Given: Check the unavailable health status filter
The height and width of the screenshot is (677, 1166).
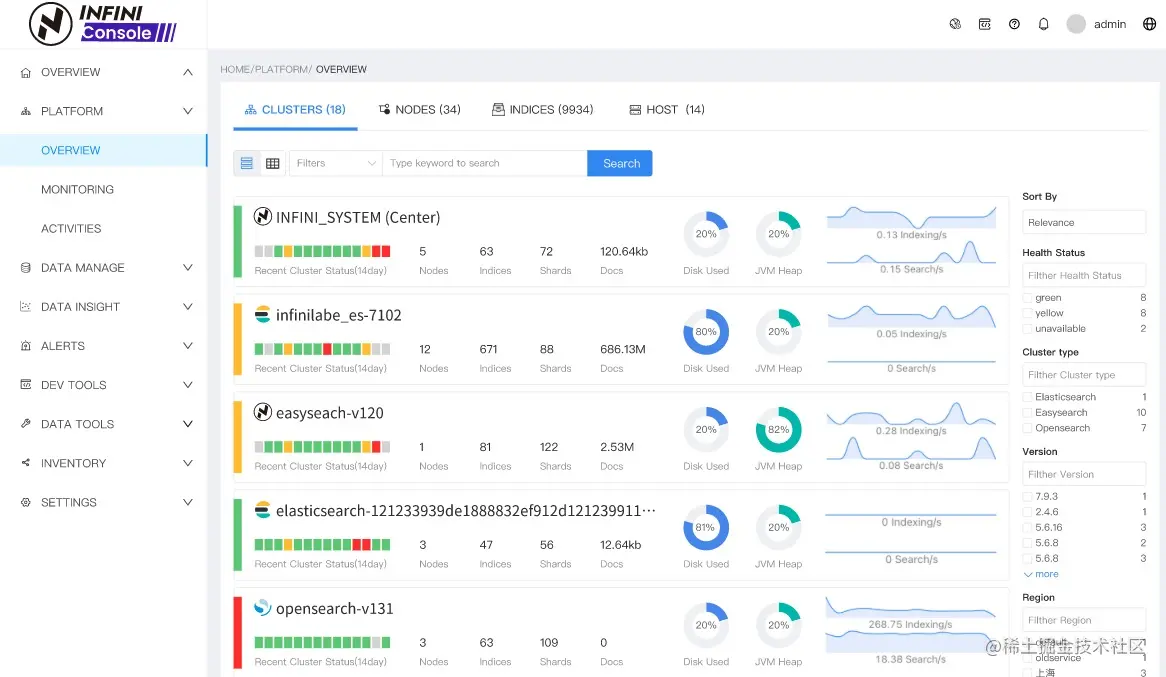Looking at the screenshot, I should 1028,329.
